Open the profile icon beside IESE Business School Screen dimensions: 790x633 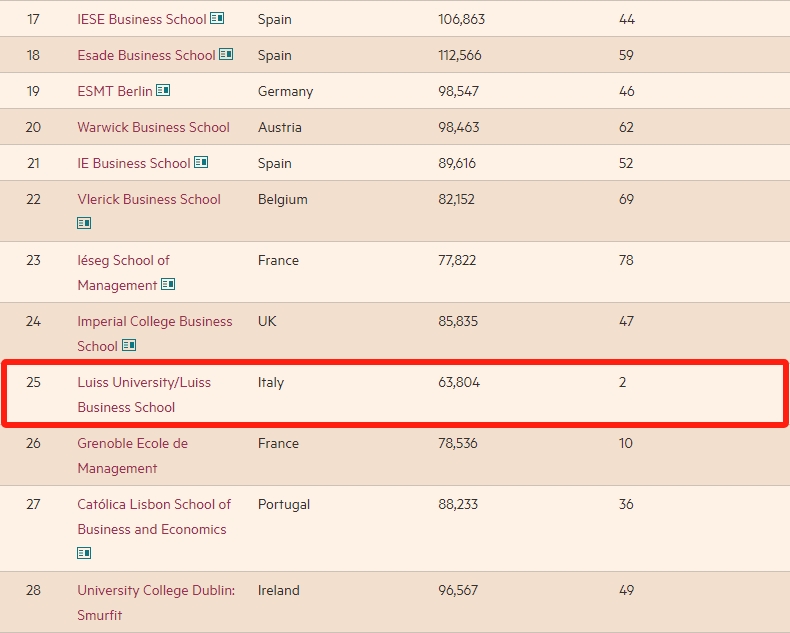(217, 18)
